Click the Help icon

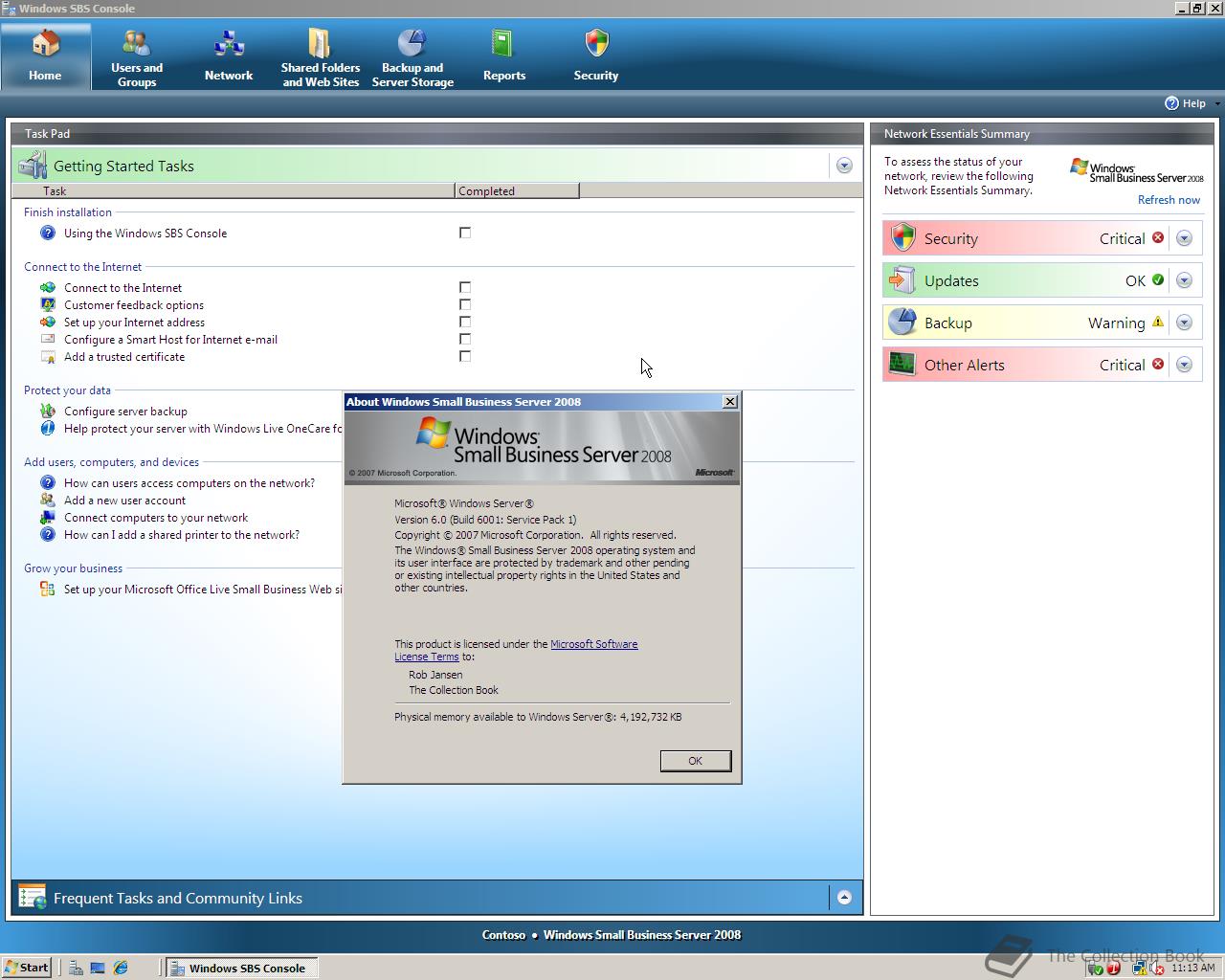pos(1171,103)
